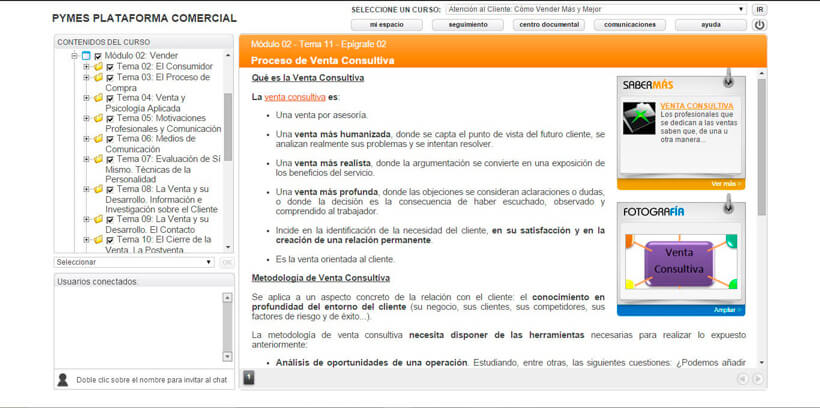The image size is (820, 408).
Task: Click the Venta Consultiva diagram thumbnail
Action: click(x=681, y=262)
